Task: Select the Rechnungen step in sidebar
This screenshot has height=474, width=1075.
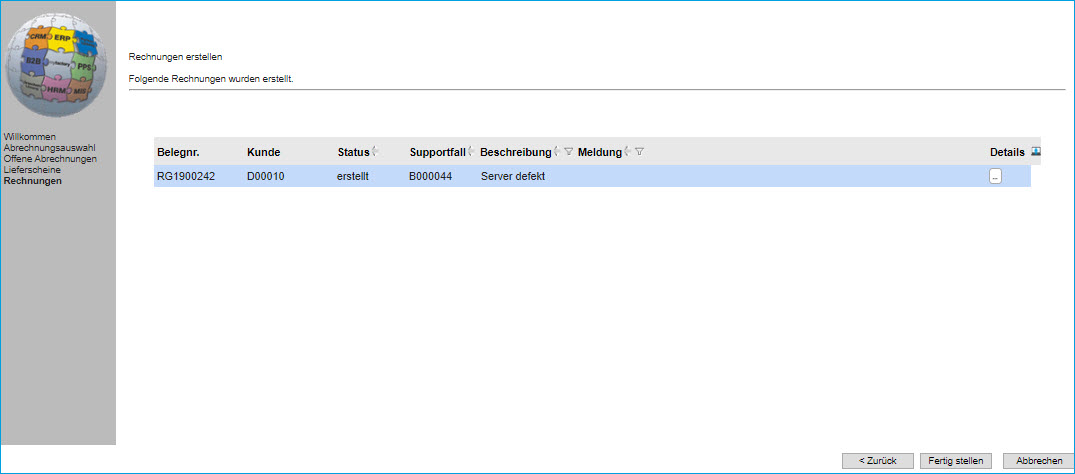Action: [x=32, y=181]
